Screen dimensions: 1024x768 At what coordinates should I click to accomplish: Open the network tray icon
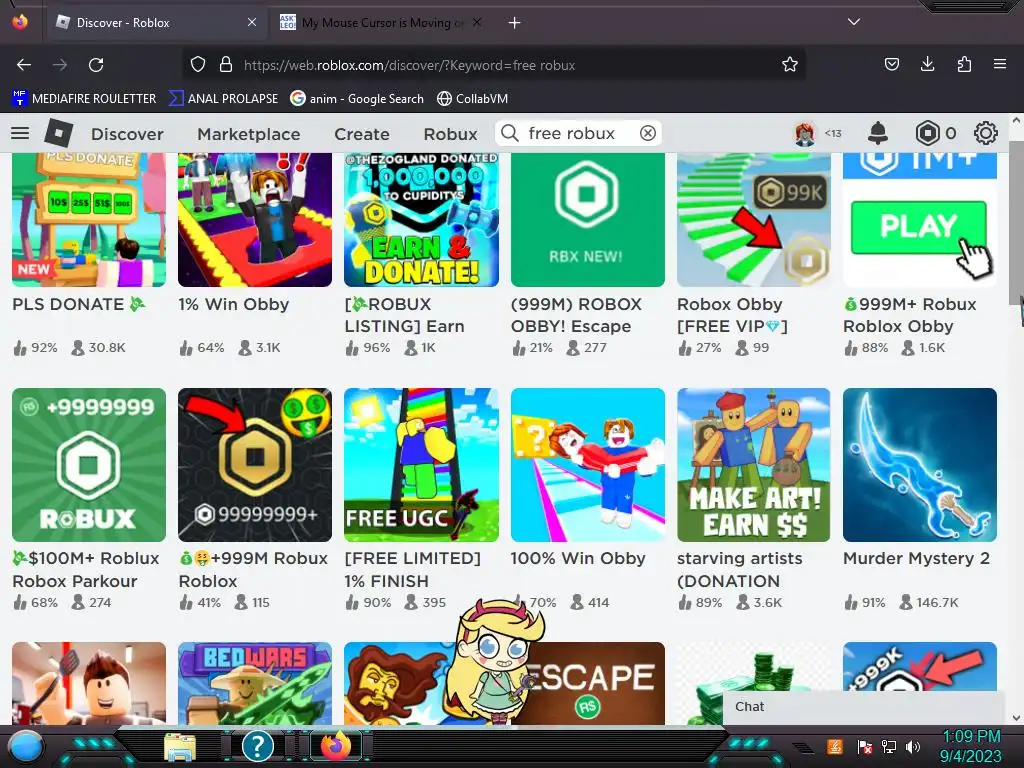[888, 746]
